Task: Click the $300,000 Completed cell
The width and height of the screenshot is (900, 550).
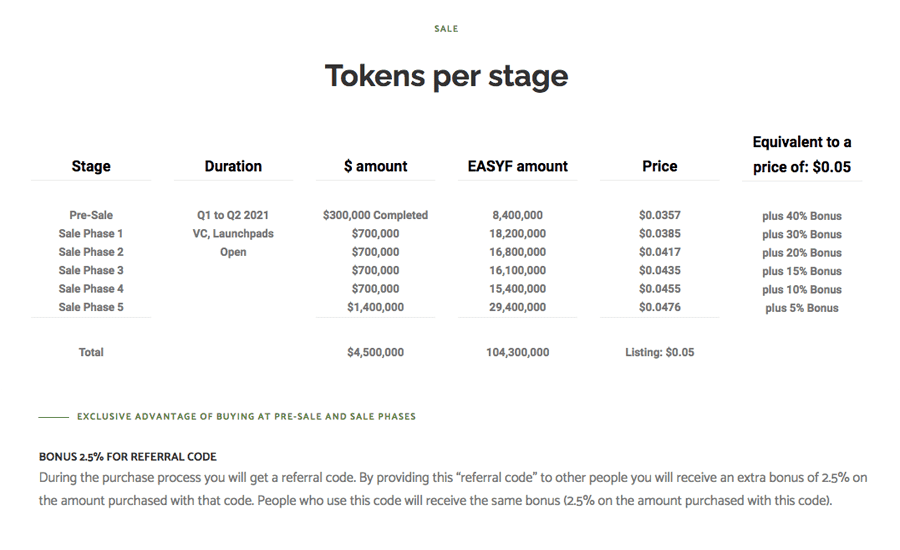Action: tap(375, 215)
